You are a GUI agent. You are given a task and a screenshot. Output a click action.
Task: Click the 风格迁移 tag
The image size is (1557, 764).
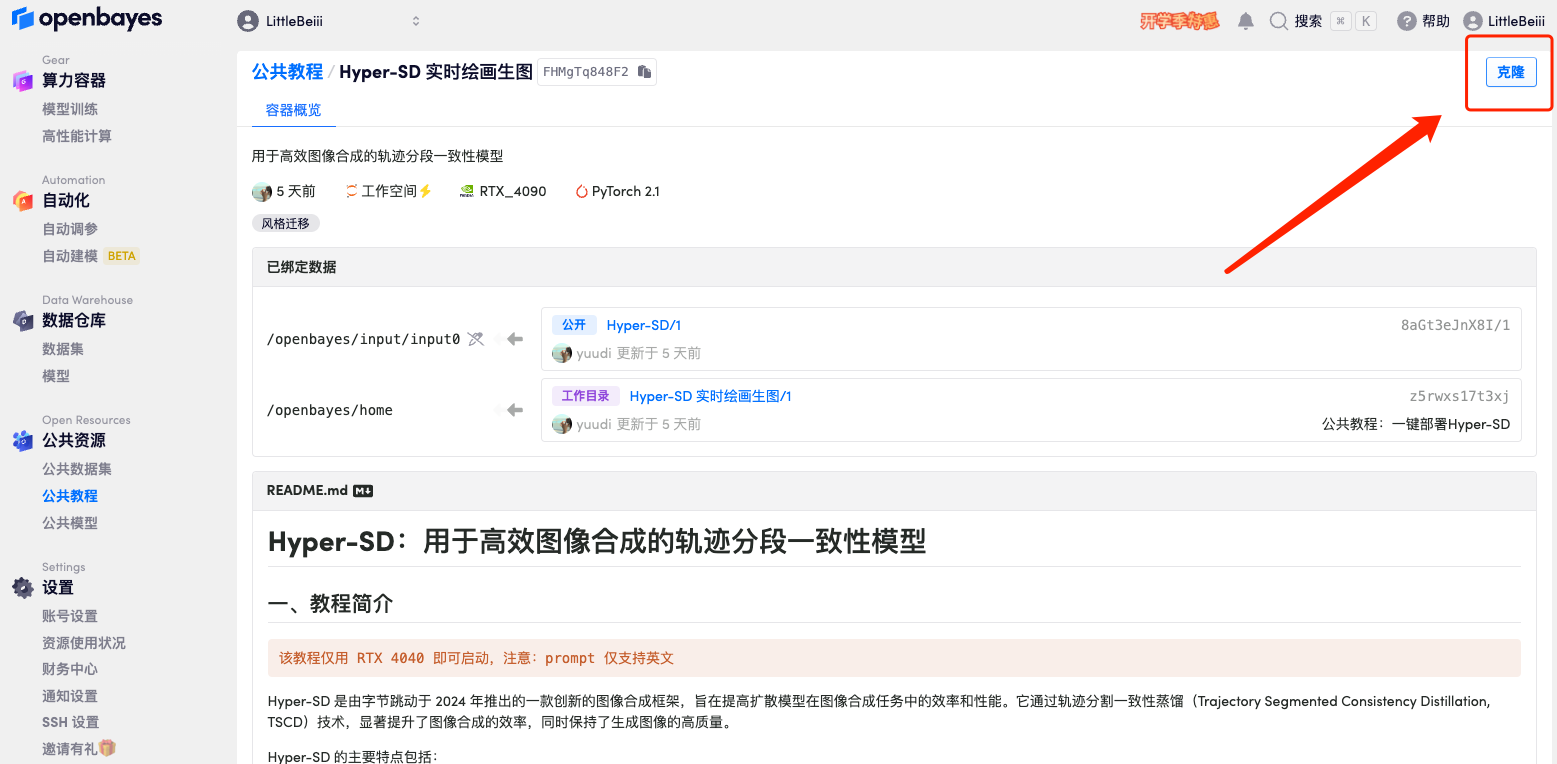285,223
